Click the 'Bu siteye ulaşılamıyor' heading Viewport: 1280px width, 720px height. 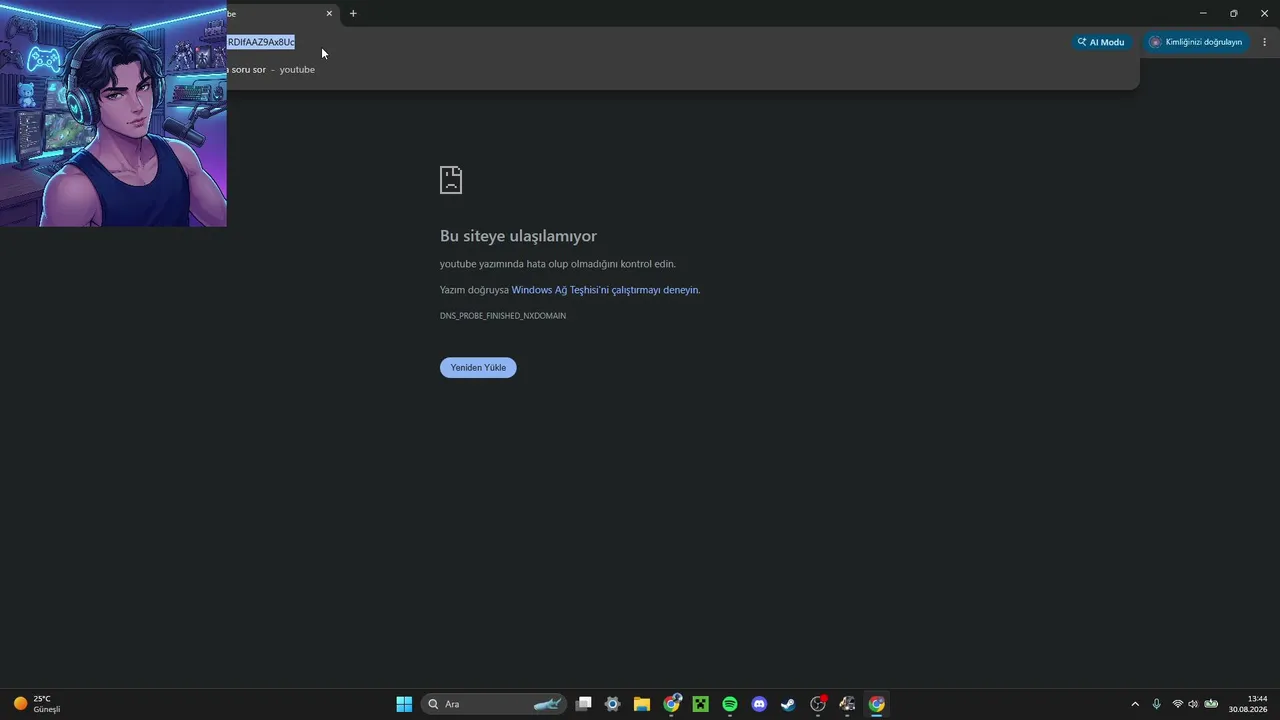point(518,236)
